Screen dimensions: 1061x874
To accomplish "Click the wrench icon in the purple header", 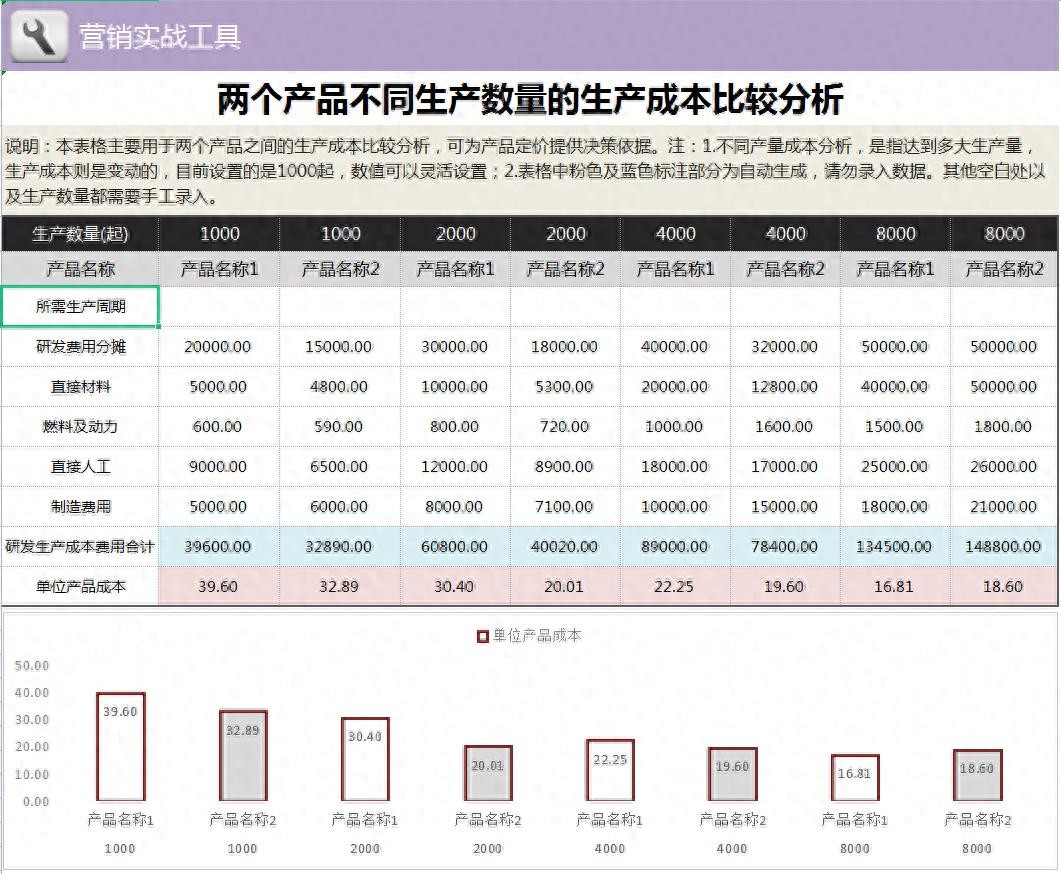I will pos(39,36).
